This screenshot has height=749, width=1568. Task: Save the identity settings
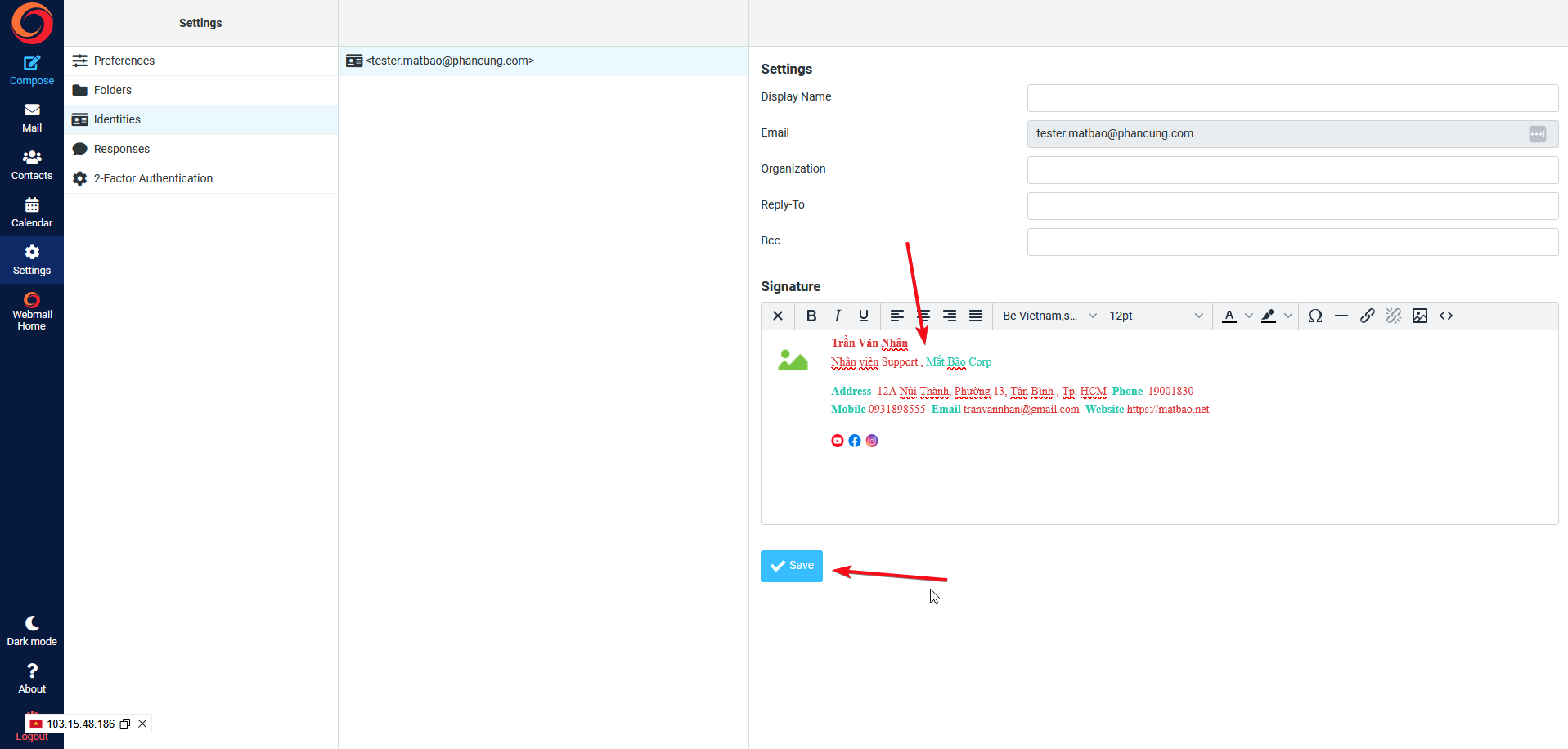791,566
